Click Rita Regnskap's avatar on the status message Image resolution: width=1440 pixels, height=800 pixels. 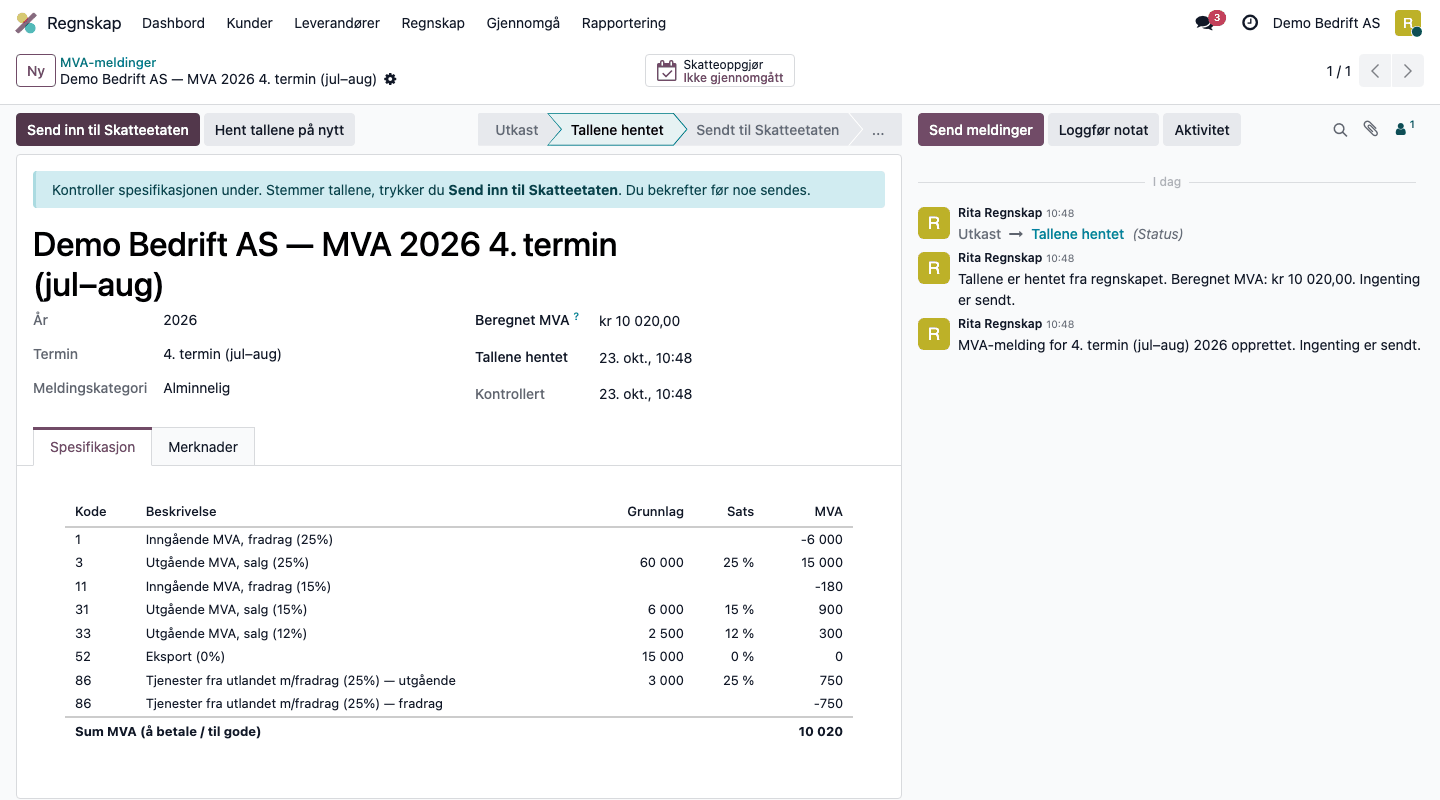coord(933,223)
